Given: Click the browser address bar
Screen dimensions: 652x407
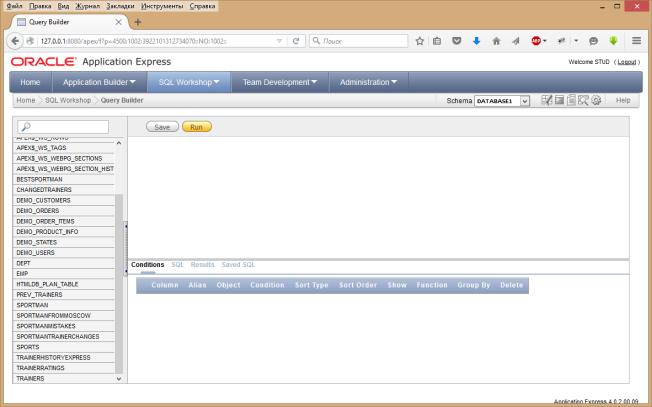Looking at the screenshot, I should click(156, 41).
